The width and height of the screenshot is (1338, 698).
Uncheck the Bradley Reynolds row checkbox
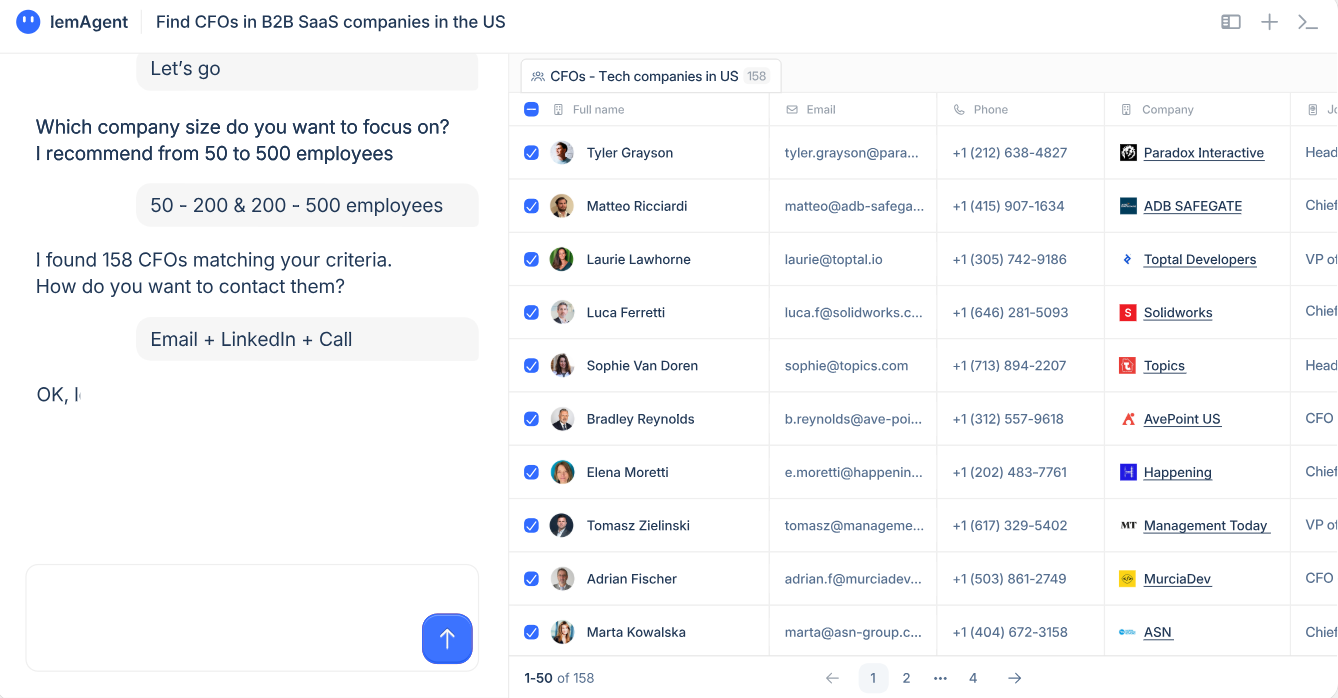531,419
